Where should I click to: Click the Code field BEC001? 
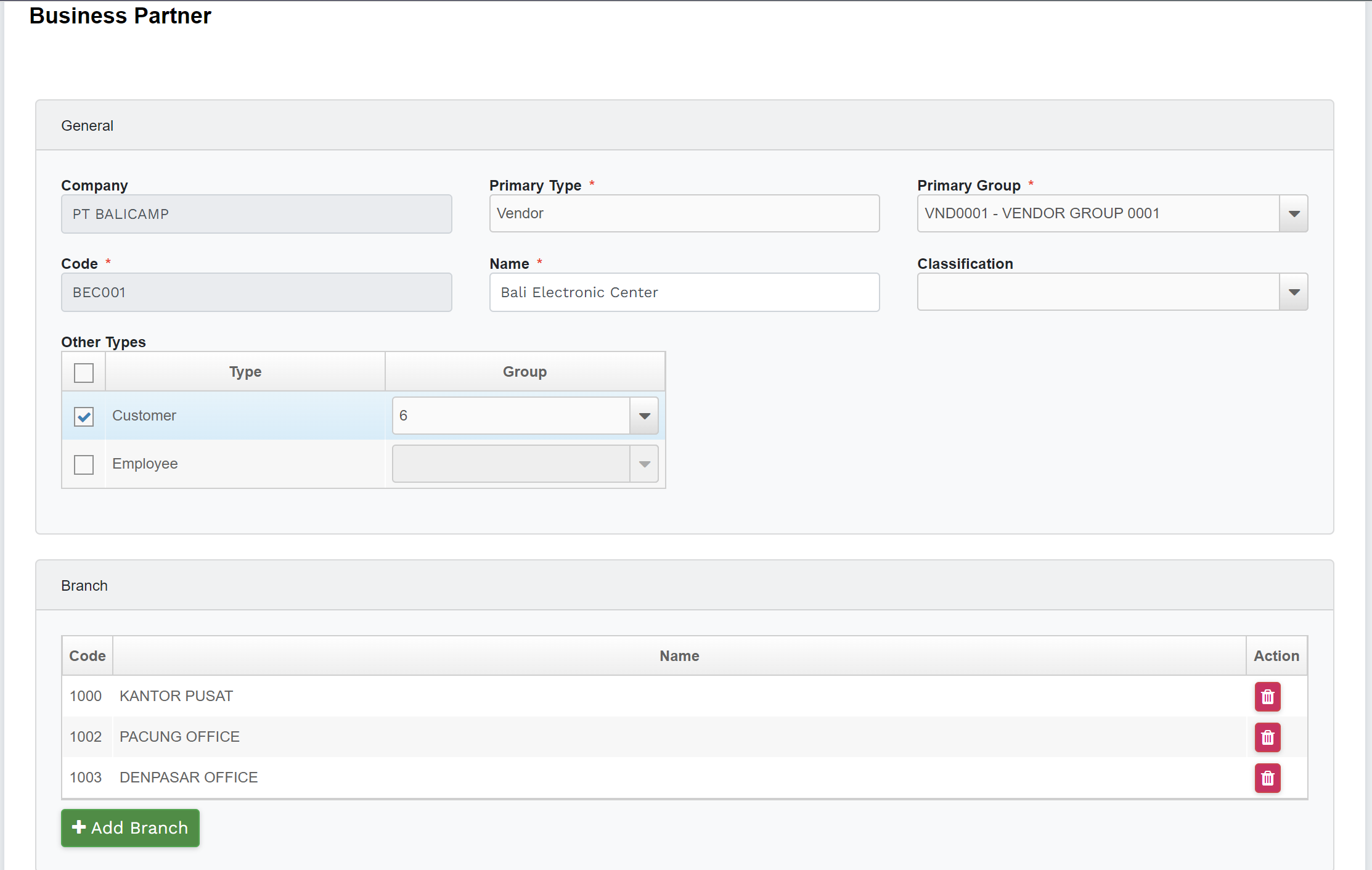coord(256,292)
